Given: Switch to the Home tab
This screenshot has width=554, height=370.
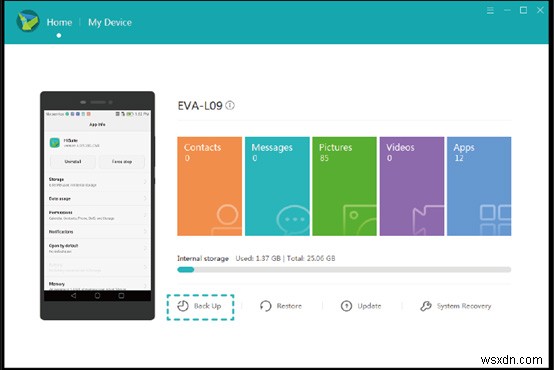Looking at the screenshot, I should click(59, 22).
